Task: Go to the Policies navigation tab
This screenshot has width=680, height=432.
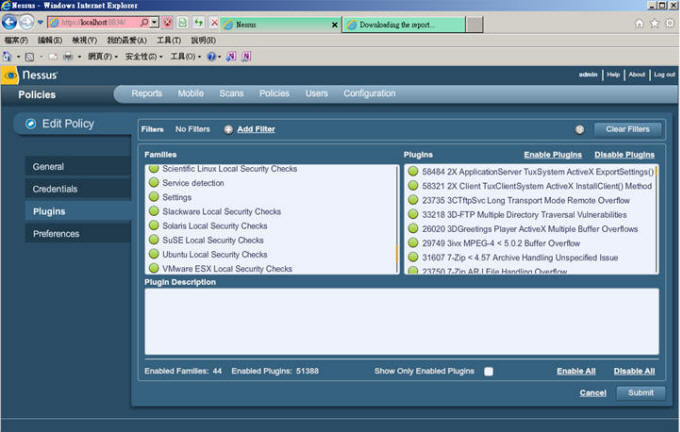Action: tap(274, 93)
